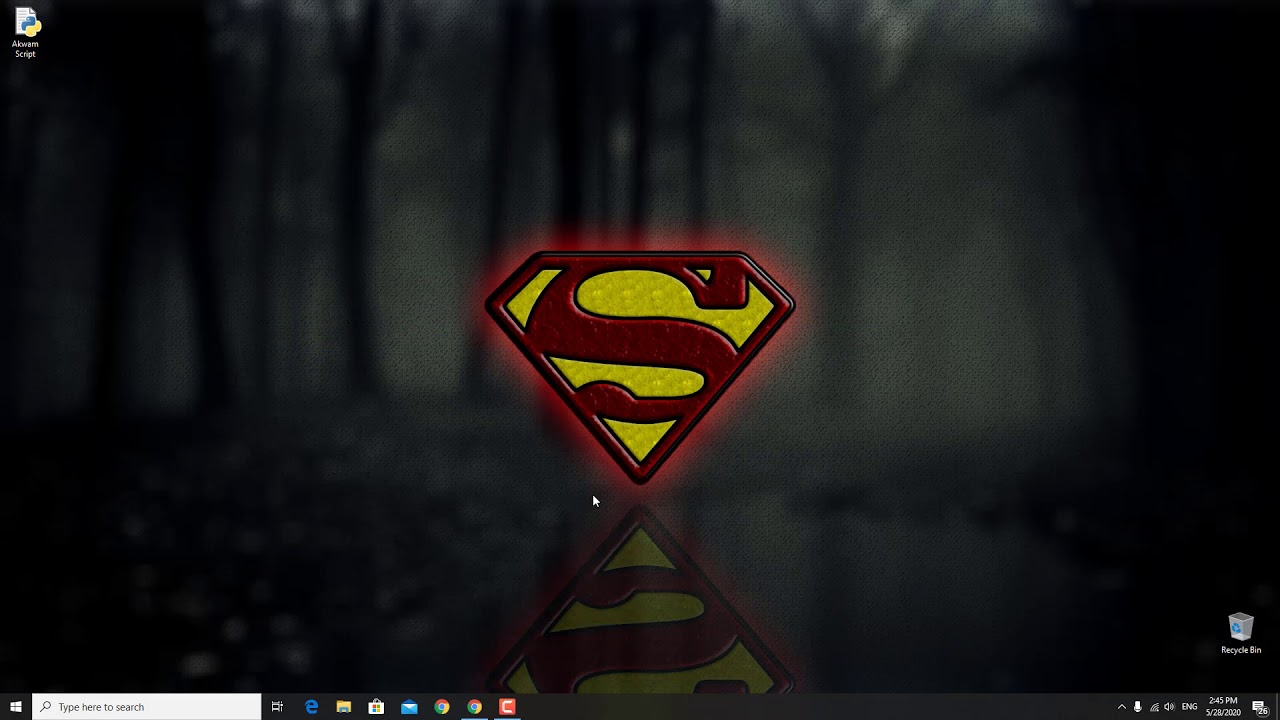Open the Mail app from the taskbar

[x=409, y=707]
